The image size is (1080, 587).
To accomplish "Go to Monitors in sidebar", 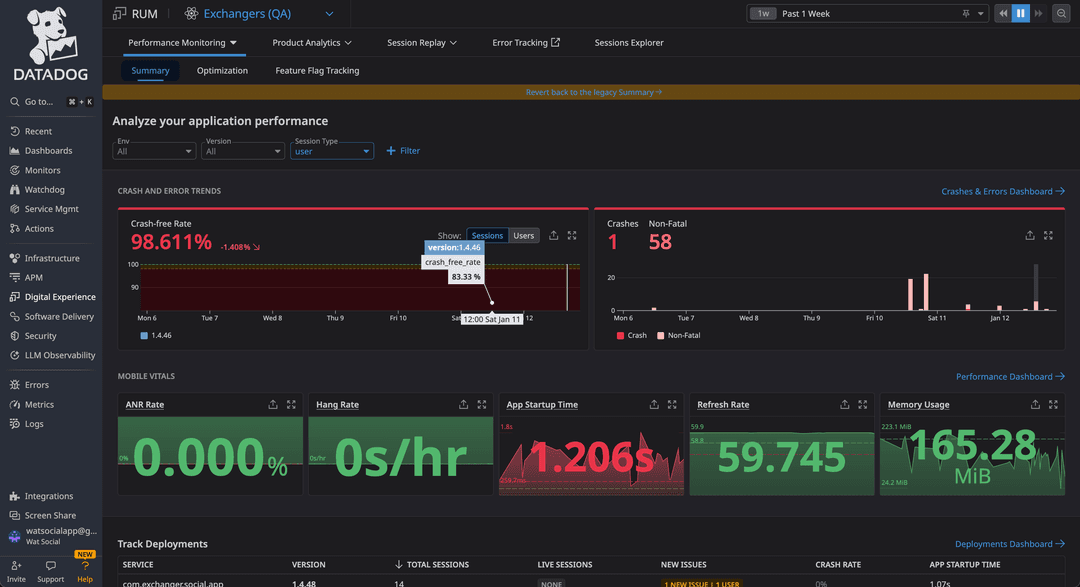I will point(42,170).
